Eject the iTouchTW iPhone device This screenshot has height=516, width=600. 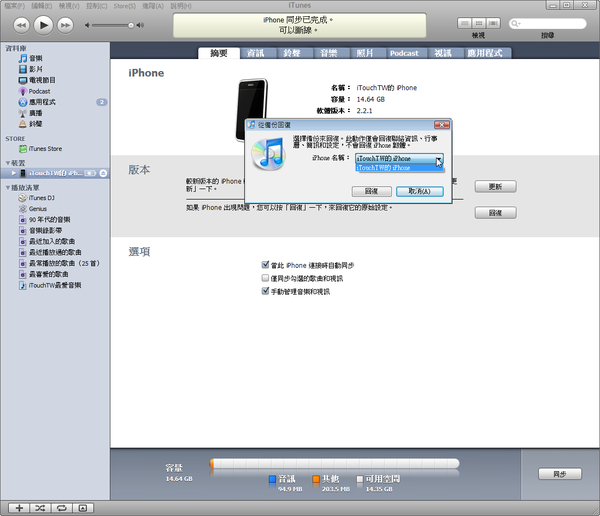click(x=103, y=173)
